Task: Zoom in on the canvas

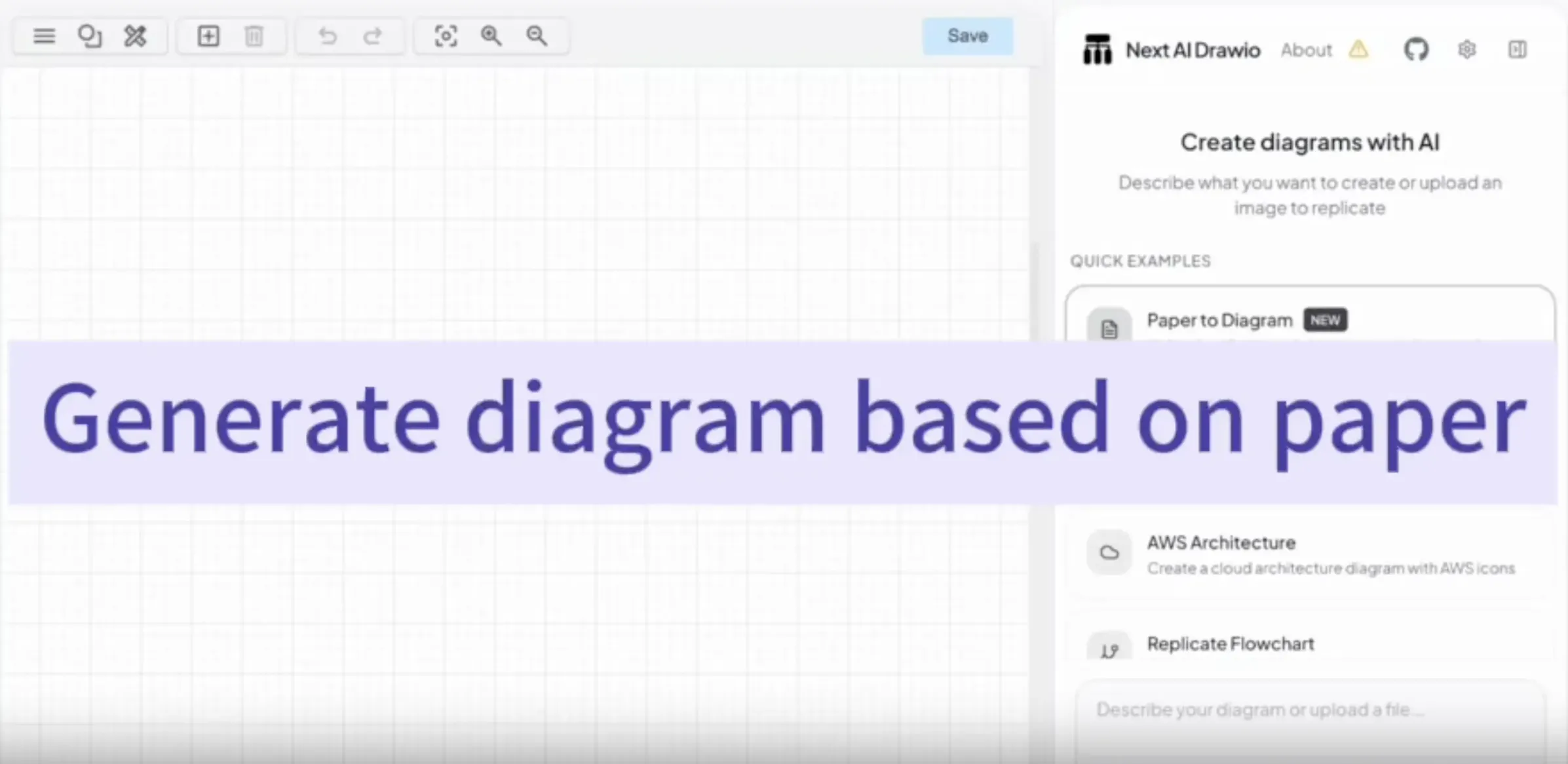Action: (491, 36)
